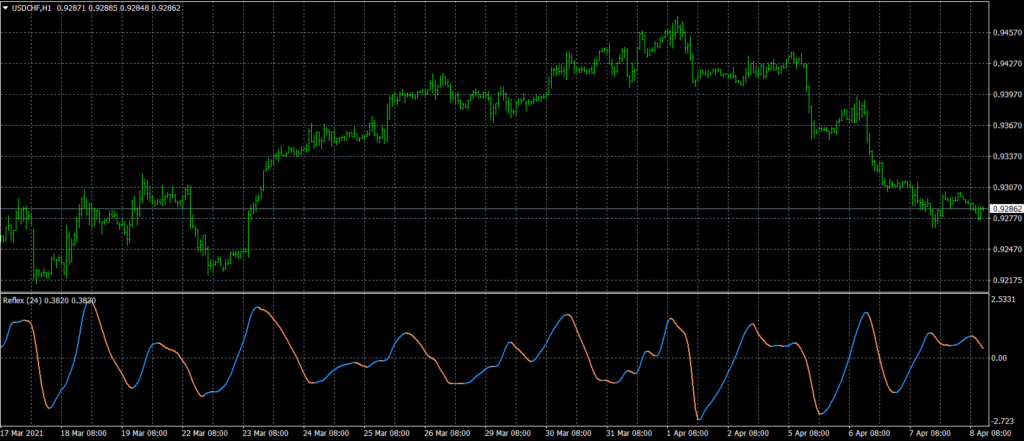Image resolution: width=1024 pixels, height=441 pixels.
Task: Click the 17 Mar 2021 date label
Action: 20,433
